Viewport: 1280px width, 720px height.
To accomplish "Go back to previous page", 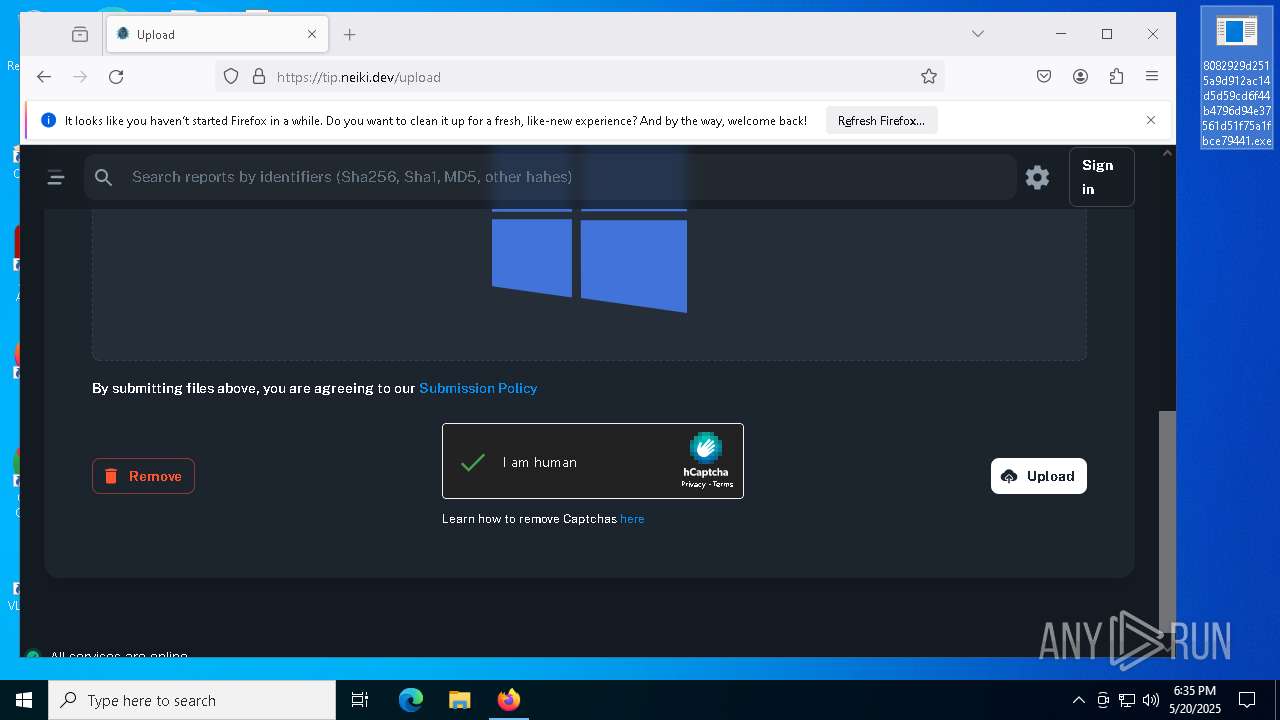I will (x=44, y=77).
